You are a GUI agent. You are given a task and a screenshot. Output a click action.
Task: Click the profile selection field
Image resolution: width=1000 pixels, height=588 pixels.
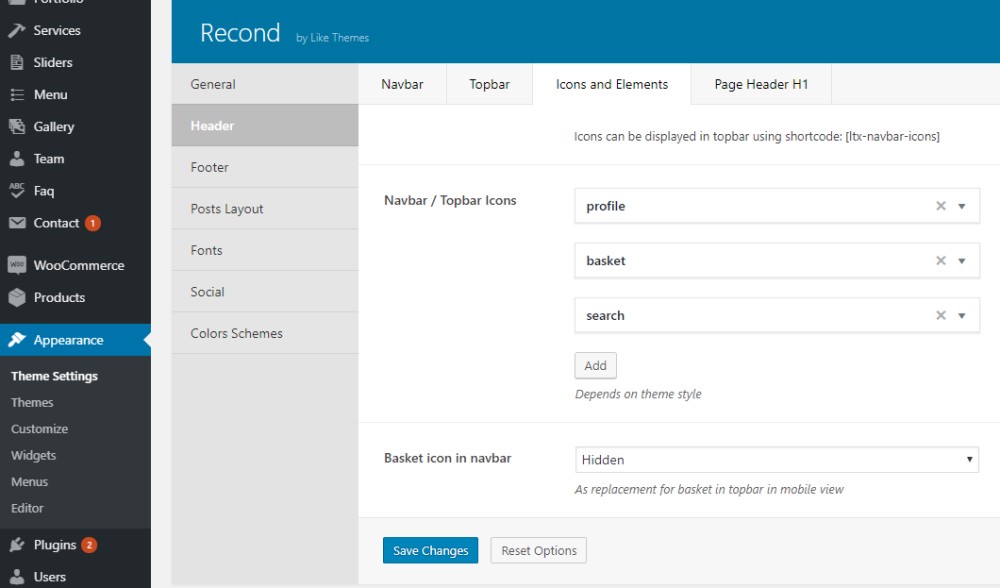777,206
